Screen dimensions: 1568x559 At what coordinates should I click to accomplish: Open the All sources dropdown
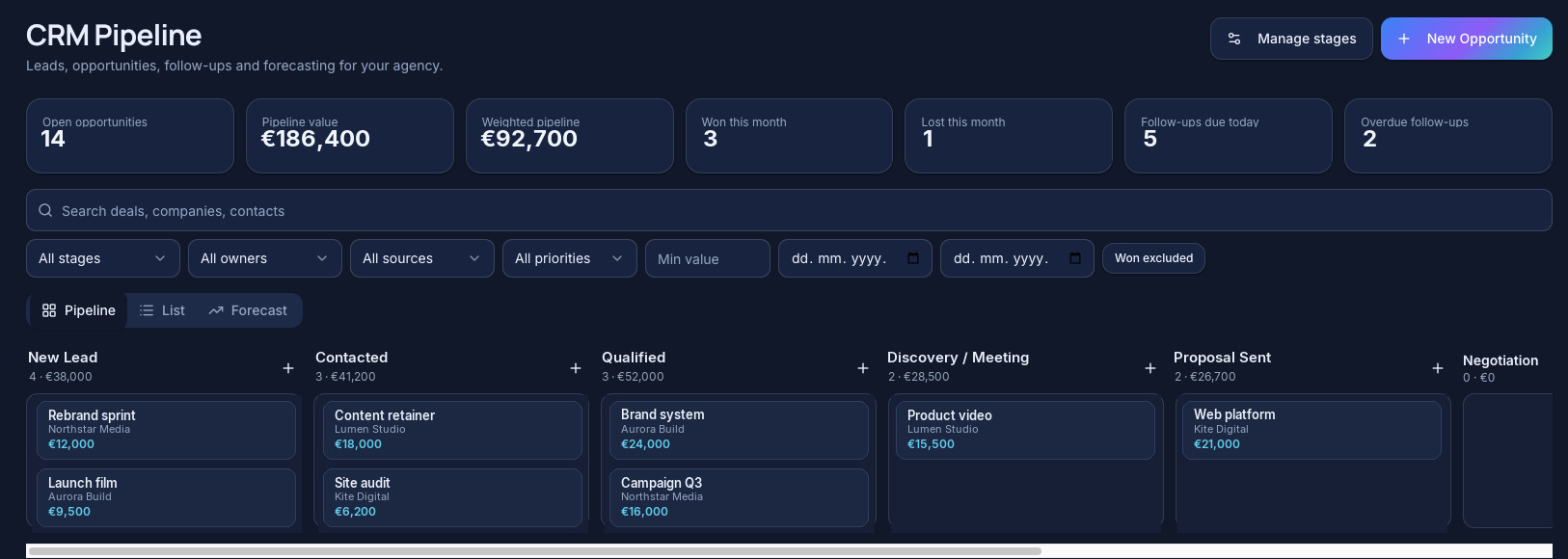[x=422, y=258]
